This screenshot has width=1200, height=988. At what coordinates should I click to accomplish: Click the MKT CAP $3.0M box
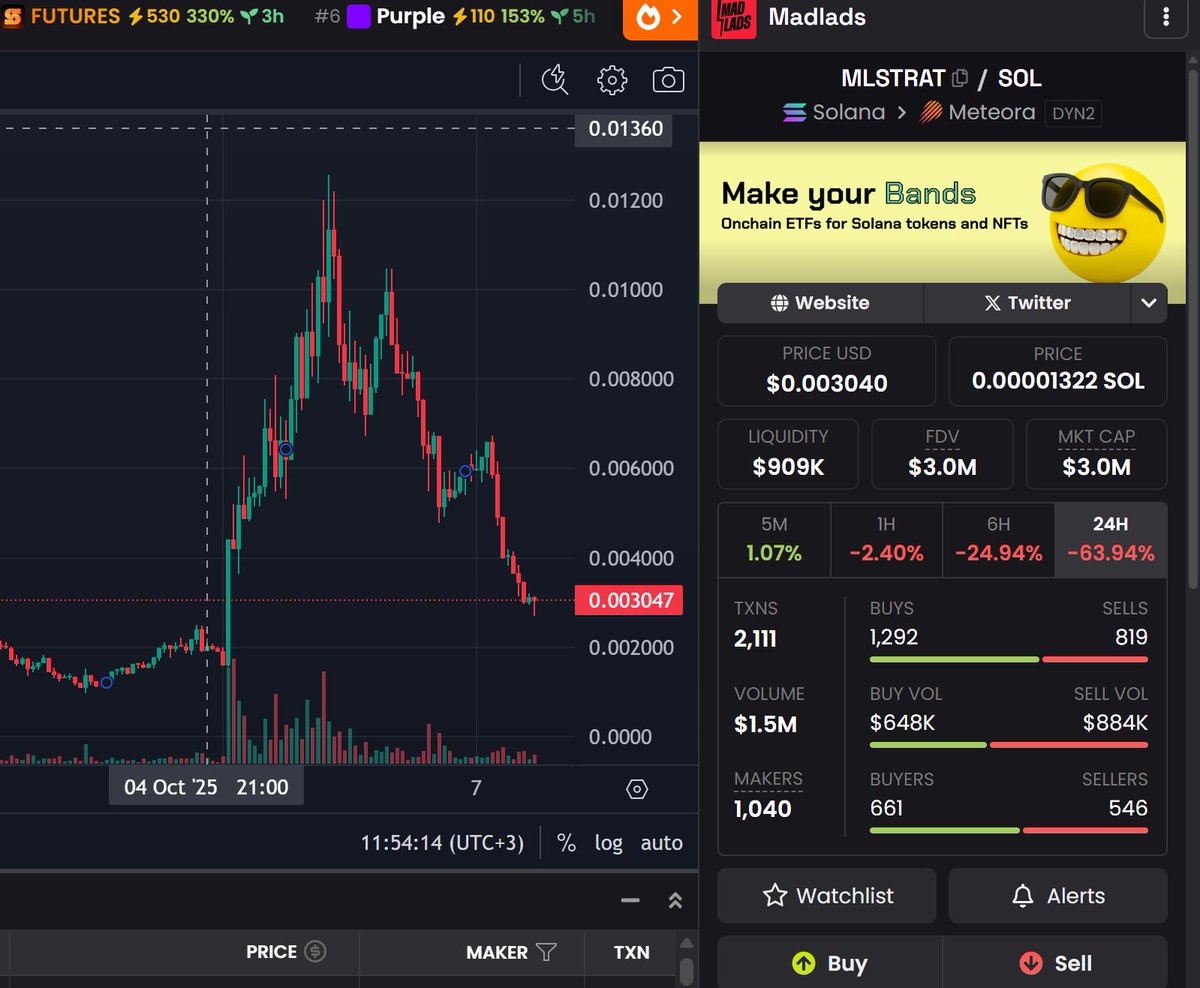tap(1096, 453)
